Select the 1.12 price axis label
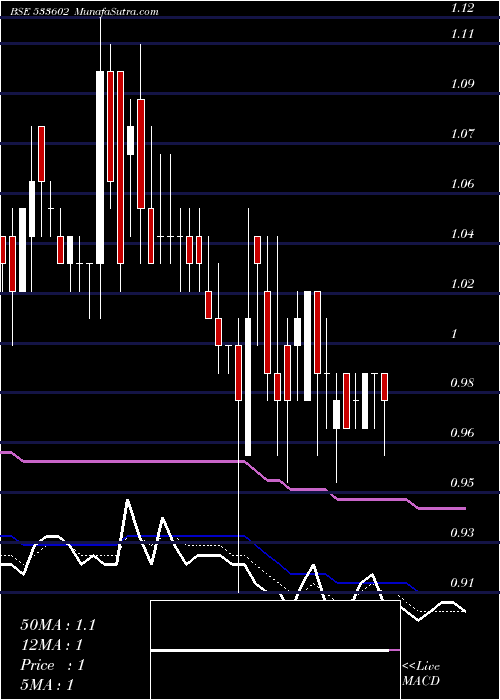The image size is (500, 700). [x=463, y=8]
